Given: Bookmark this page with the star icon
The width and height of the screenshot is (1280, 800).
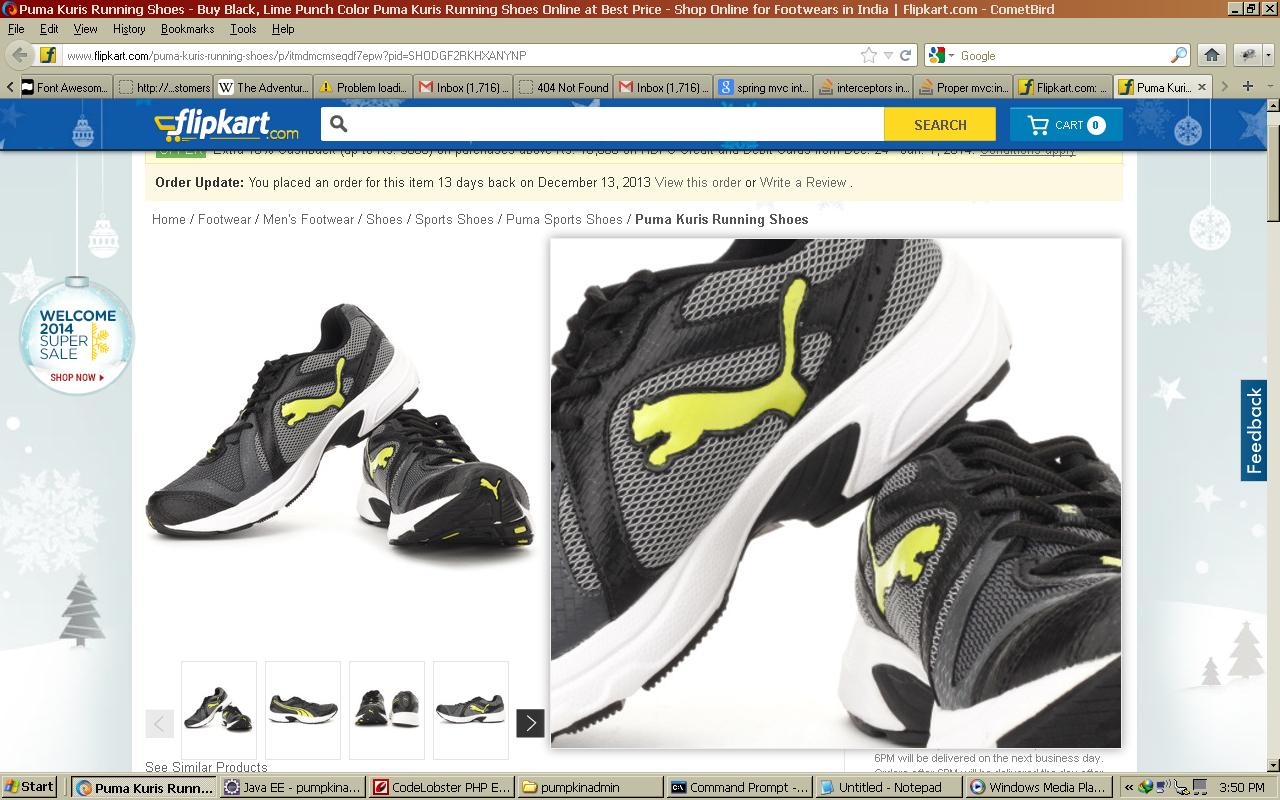Looking at the screenshot, I should coord(869,56).
